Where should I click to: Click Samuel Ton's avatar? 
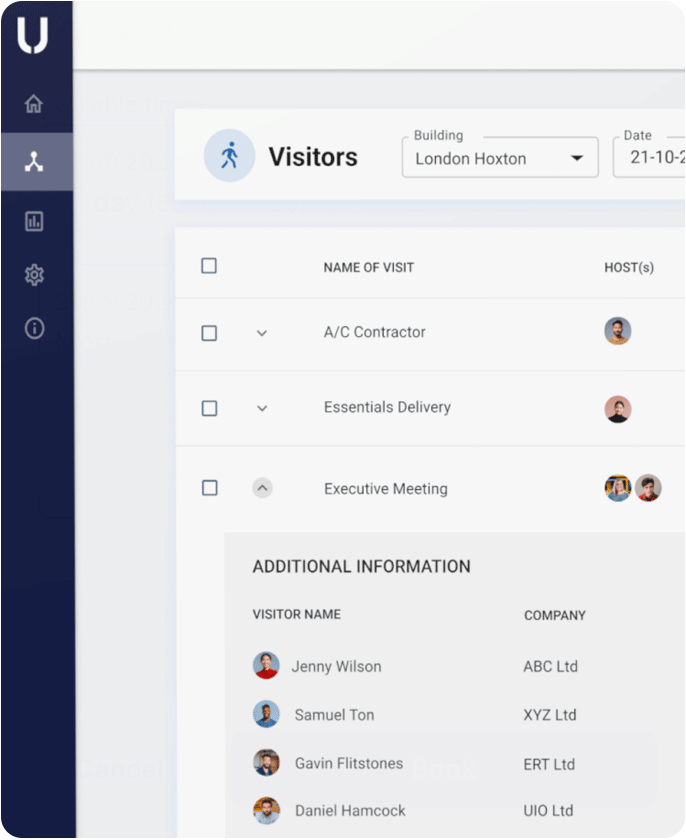pos(266,714)
